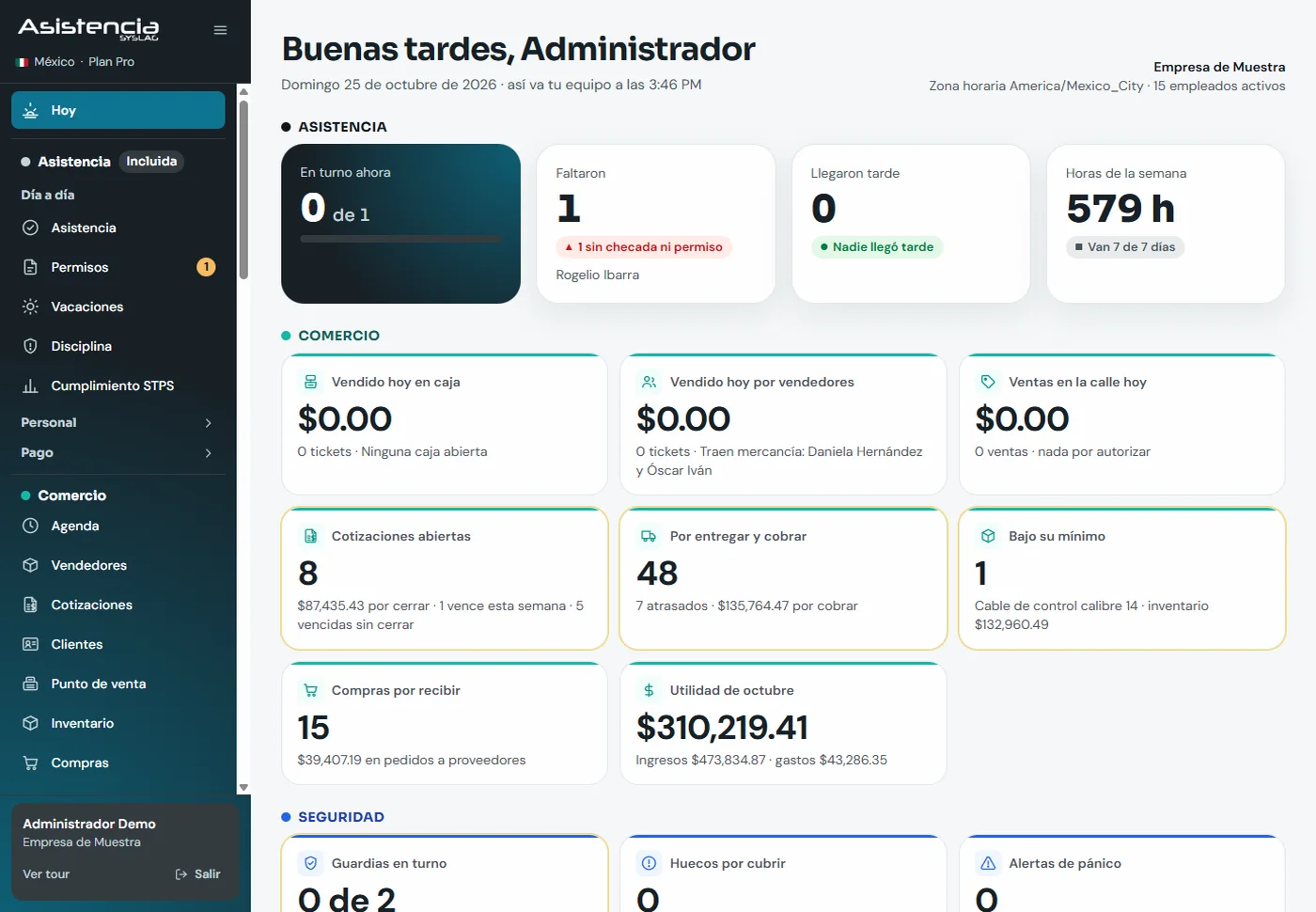Screen dimensions: 1316x912
Task: Click the Disciplina shield icon
Action: point(30,346)
